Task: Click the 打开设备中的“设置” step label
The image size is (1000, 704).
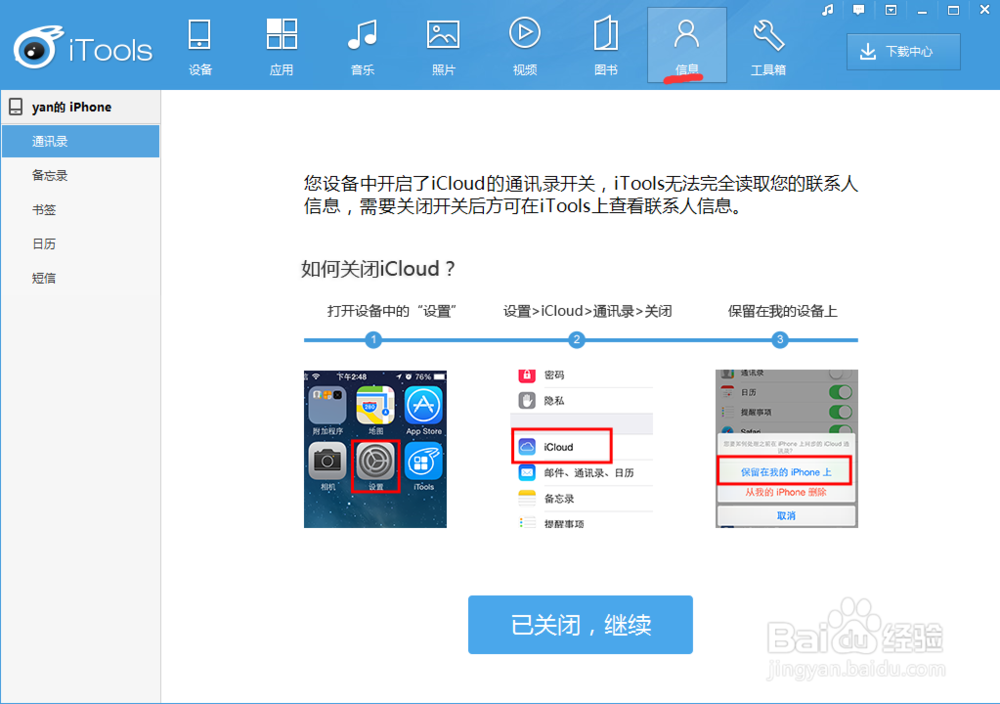Action: point(391,311)
